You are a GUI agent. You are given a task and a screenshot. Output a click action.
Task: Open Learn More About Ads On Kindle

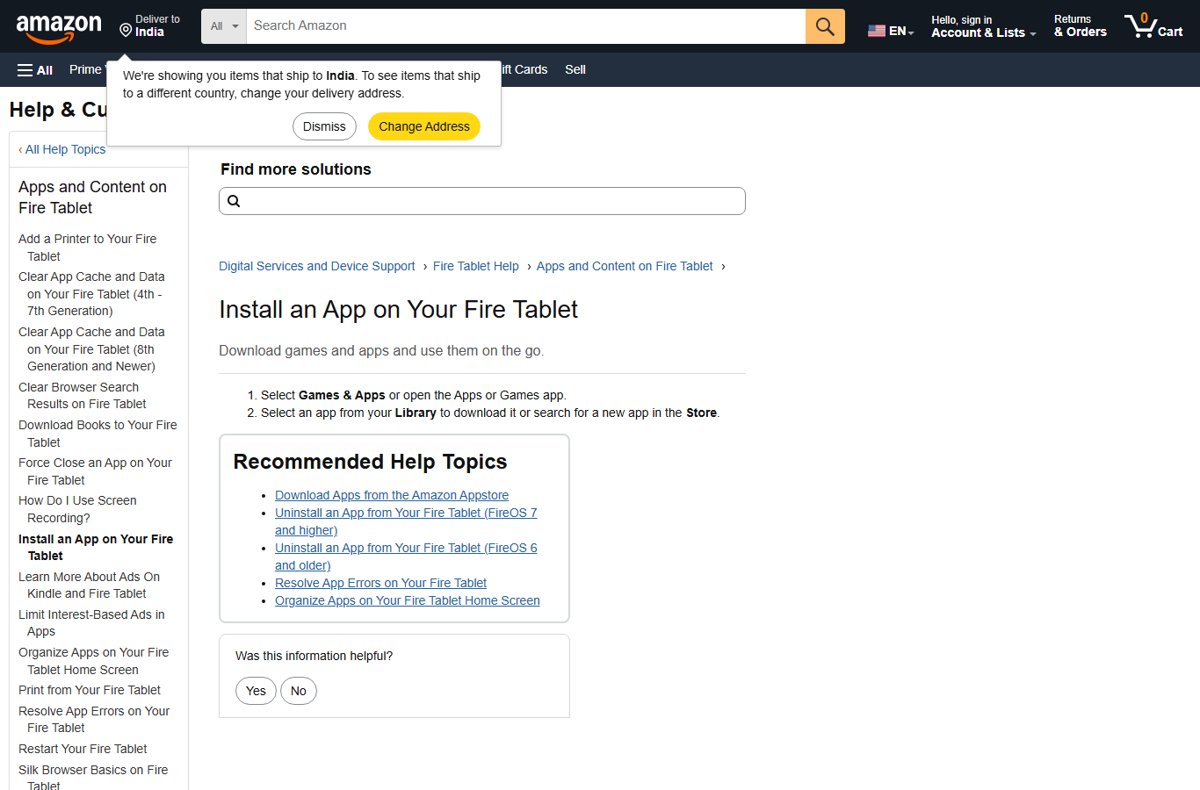pyautogui.click(x=89, y=585)
